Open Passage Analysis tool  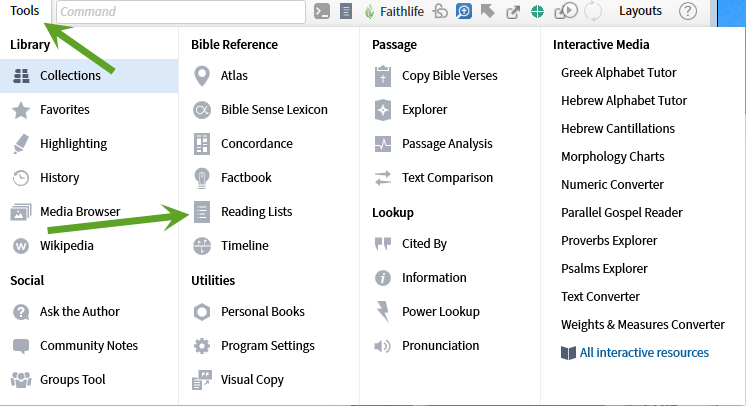(447, 144)
